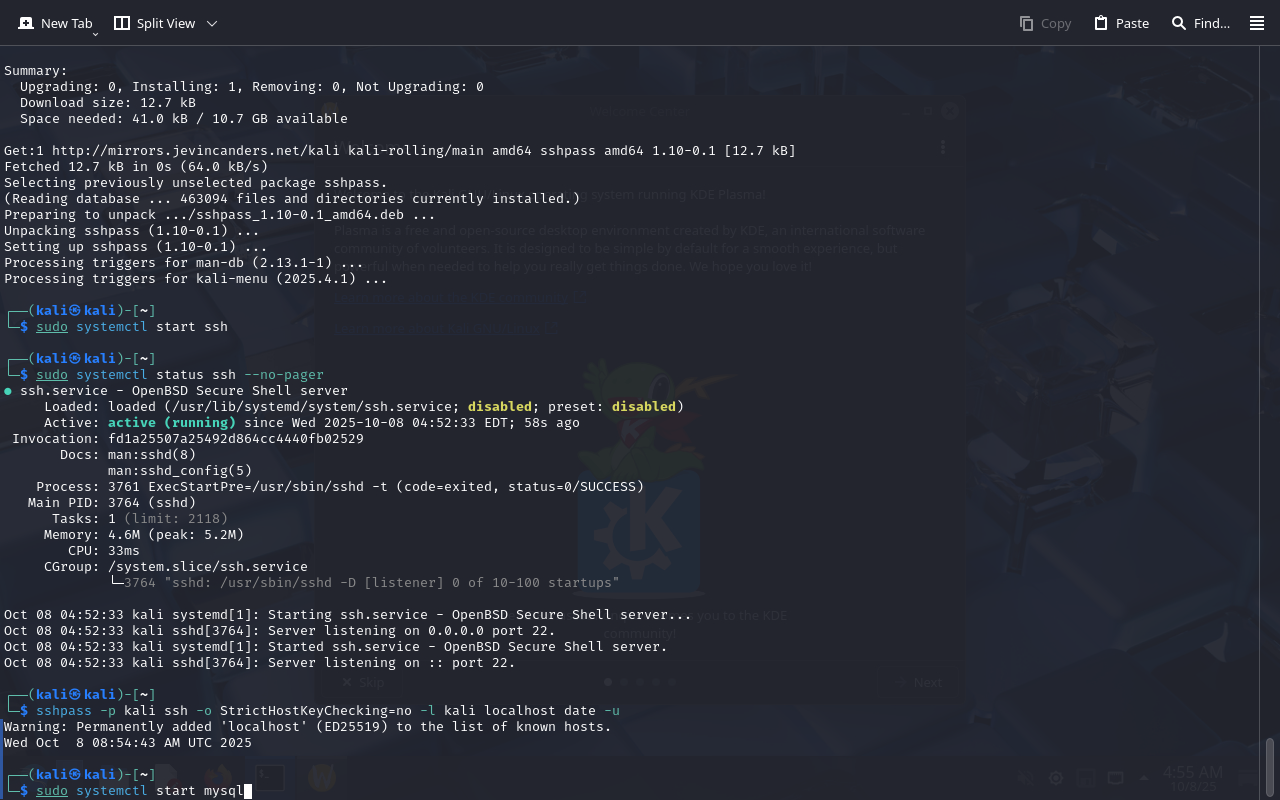Screen dimensions: 1280x800
Task: Click the '--no-pager' flag in the status command
Action: pyautogui.click(x=284, y=375)
